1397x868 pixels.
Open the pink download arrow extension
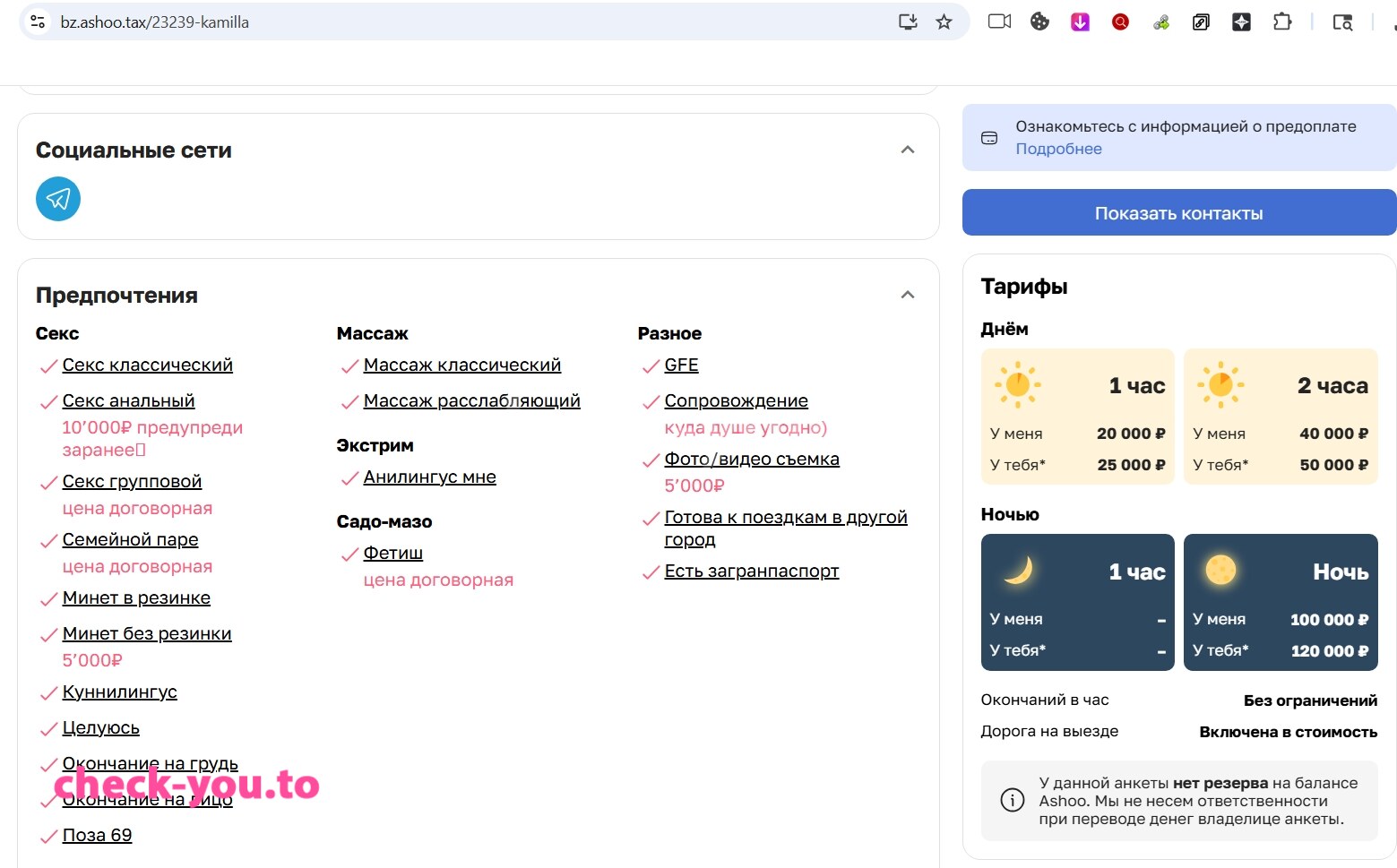[1080, 21]
